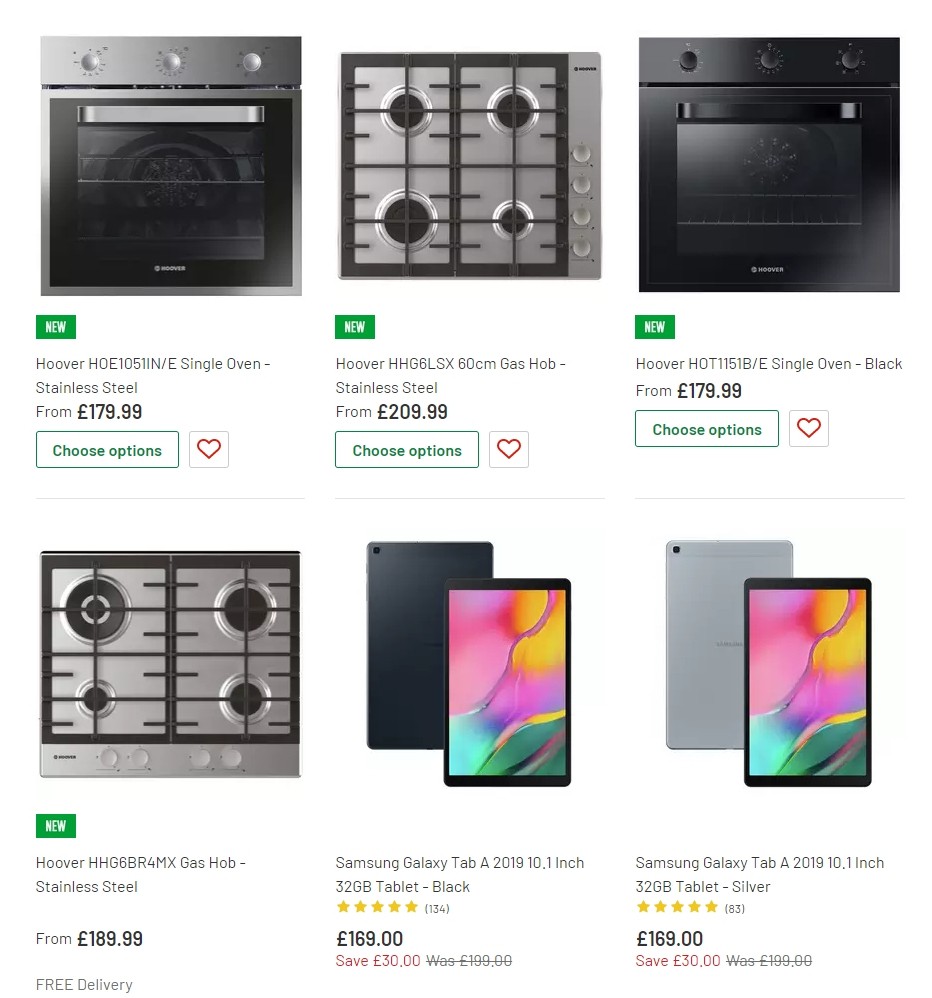This screenshot has height=998, width=932.
Task: Choose options for the HOT1151B/E black oven
Action: 707,428
